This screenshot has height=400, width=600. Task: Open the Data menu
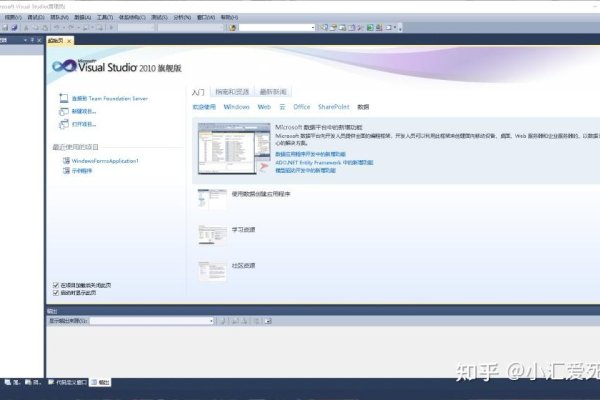pos(83,17)
